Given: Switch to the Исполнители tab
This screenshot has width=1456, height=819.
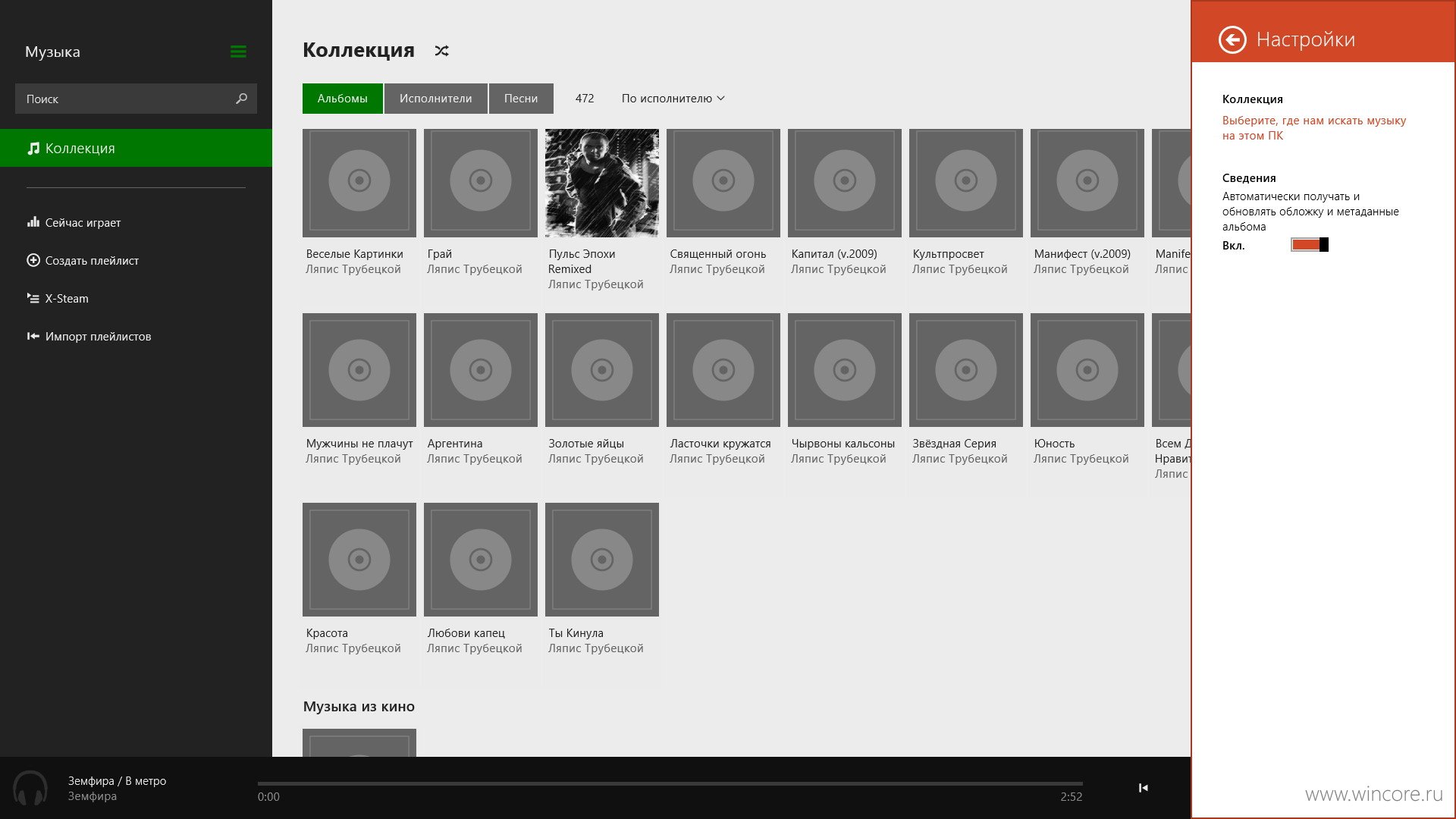Looking at the screenshot, I should (x=435, y=99).
